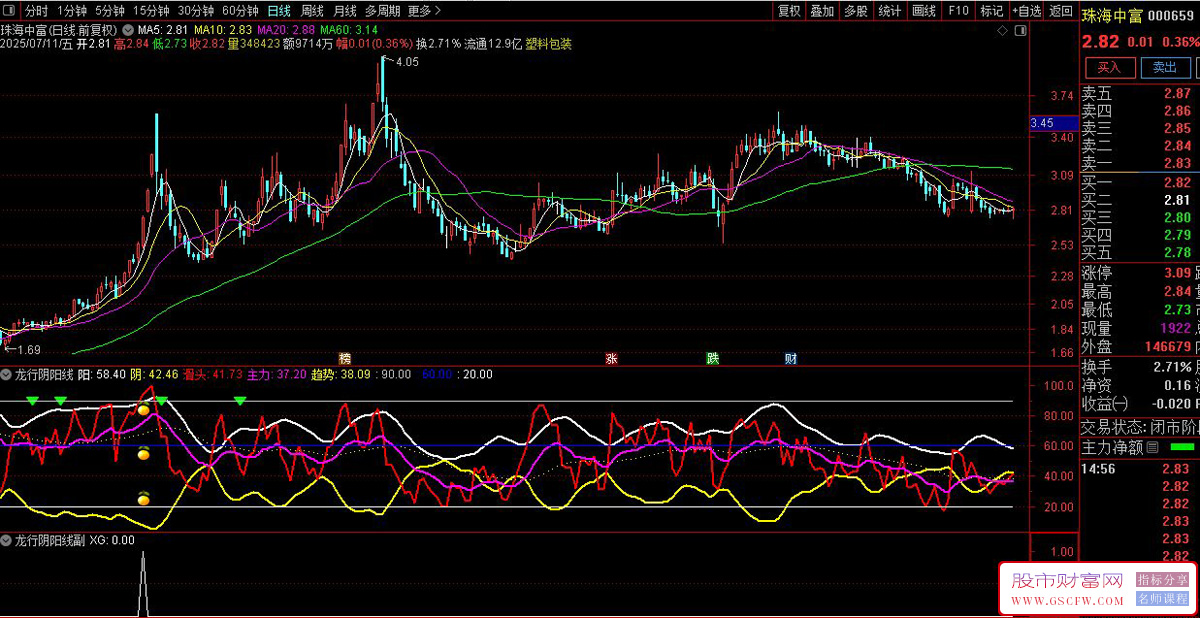Viewport: 1200px width, 618px height.
Task: Activate the 画线 drawing tool
Action: tap(924, 11)
